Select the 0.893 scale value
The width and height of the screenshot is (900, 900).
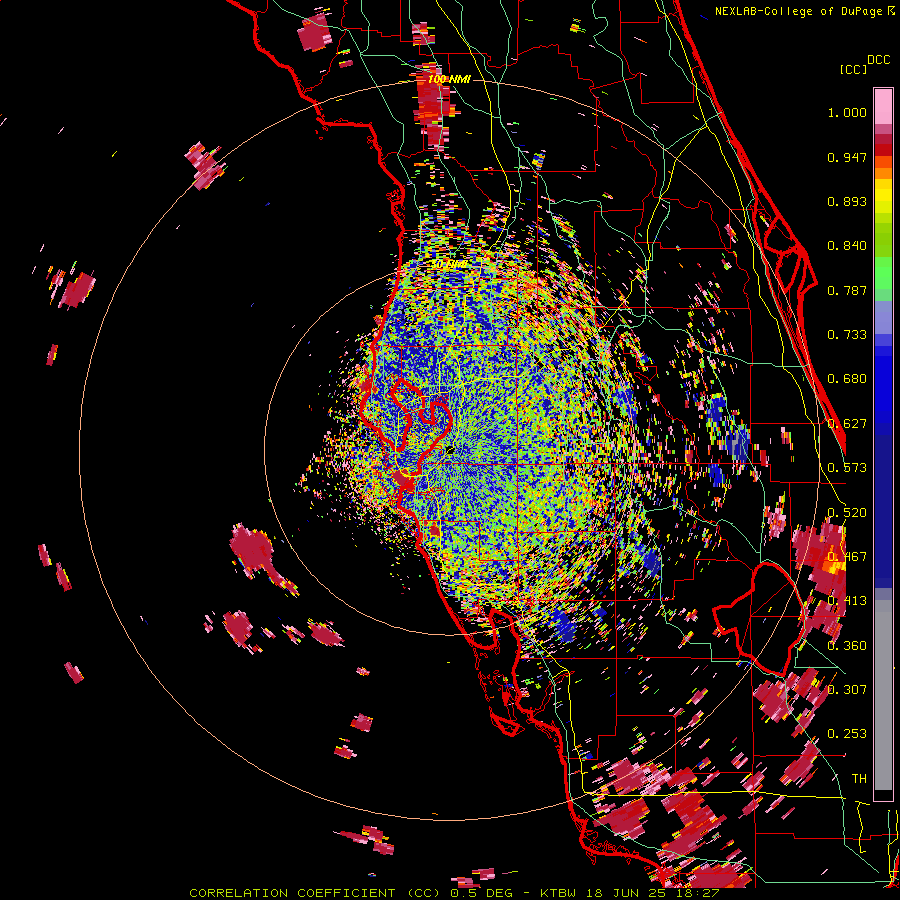847,201
